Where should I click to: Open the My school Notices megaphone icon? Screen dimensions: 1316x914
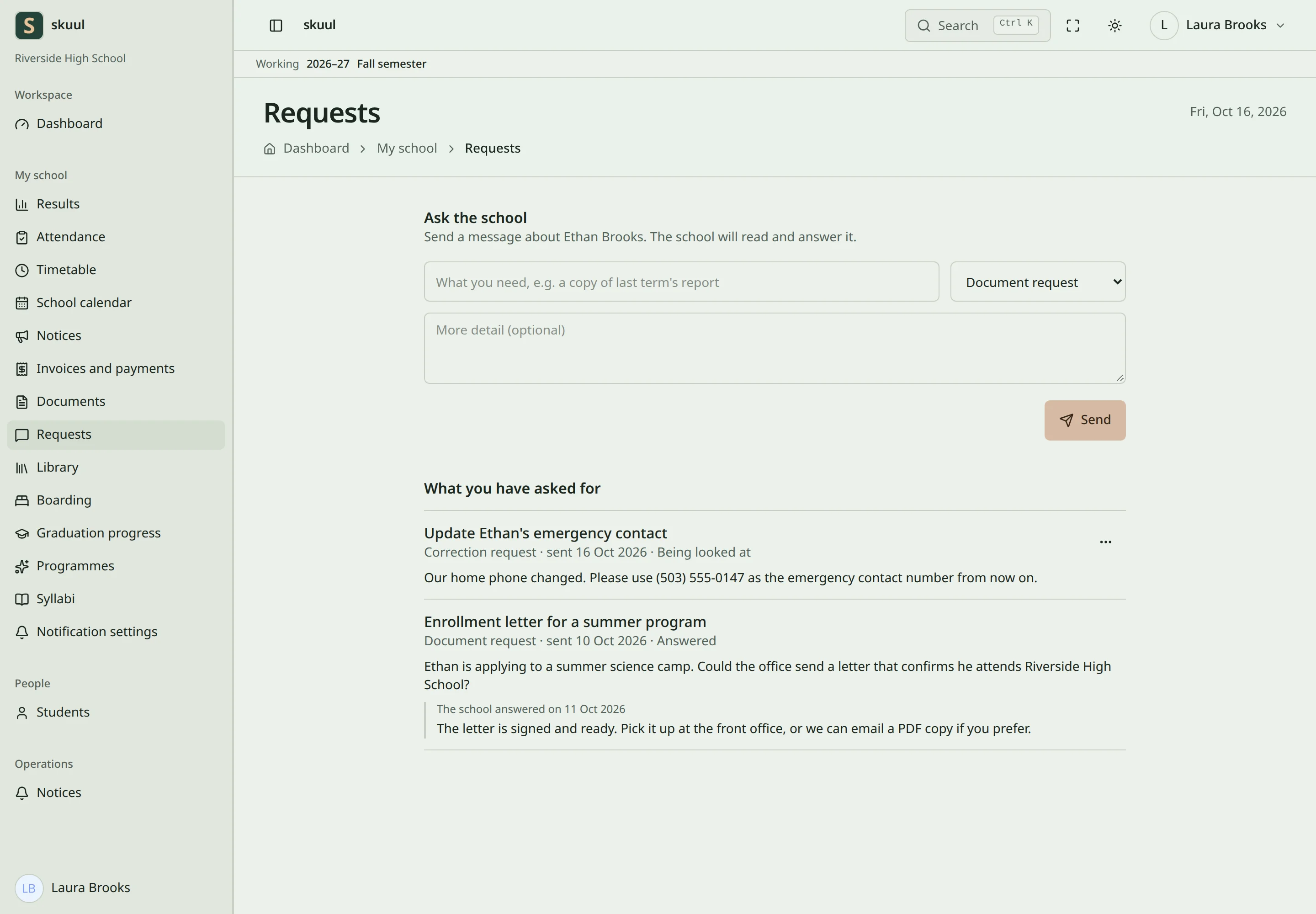[22, 336]
